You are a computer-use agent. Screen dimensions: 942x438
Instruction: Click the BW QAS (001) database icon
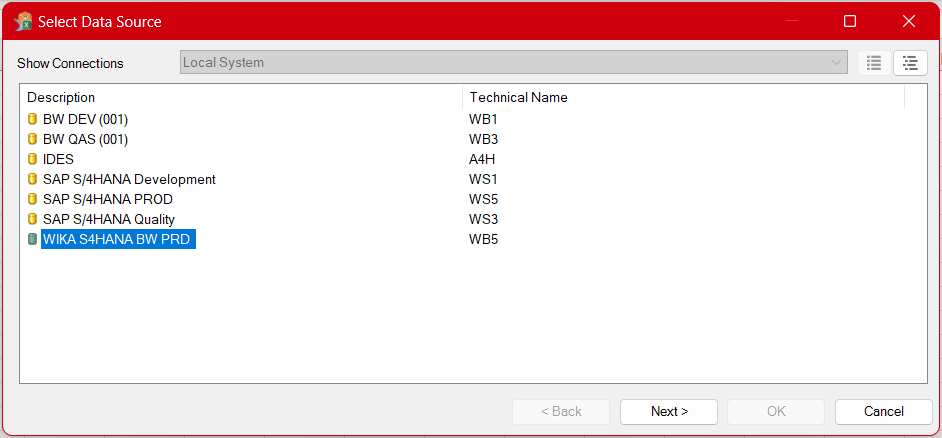[x=32, y=139]
